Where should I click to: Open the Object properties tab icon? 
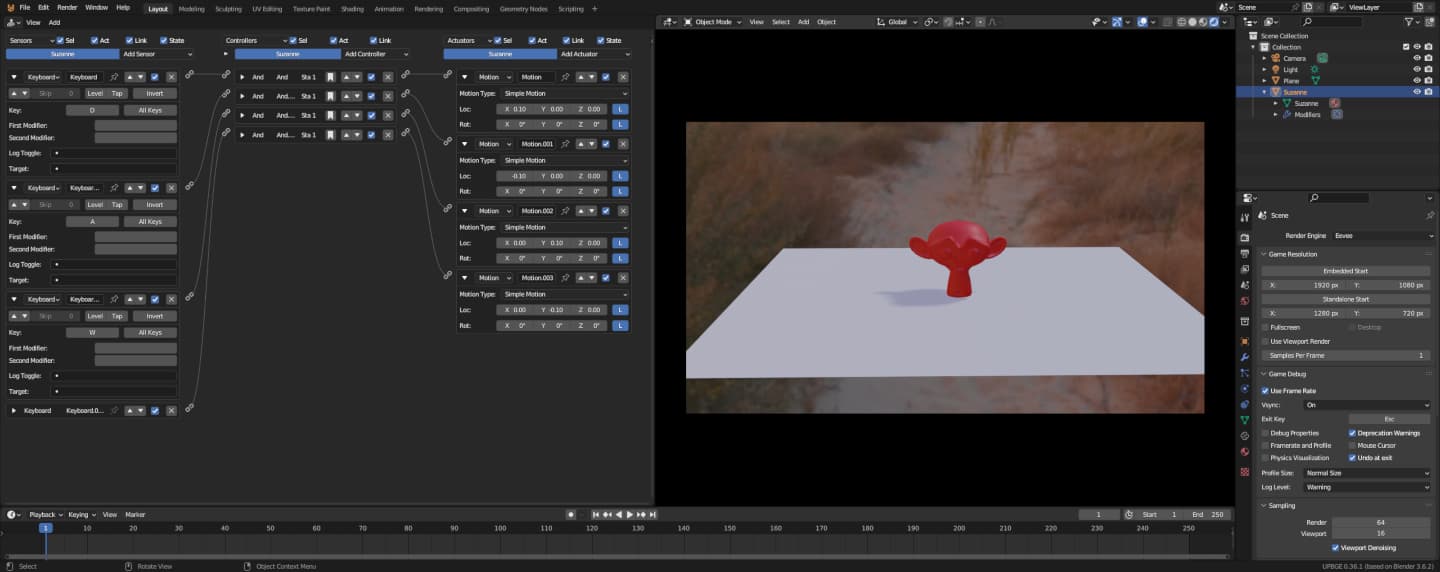point(1245,341)
